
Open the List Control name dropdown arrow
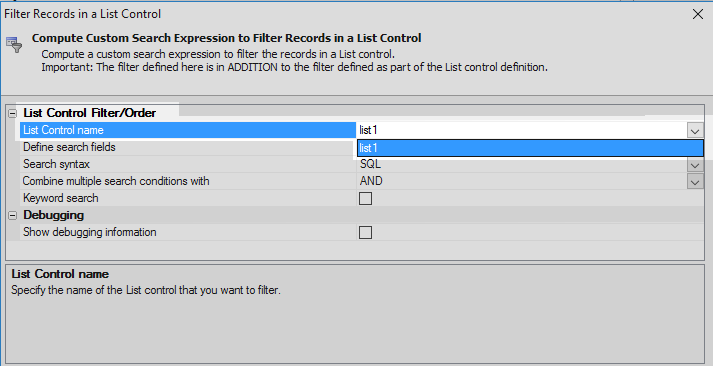(x=694, y=131)
